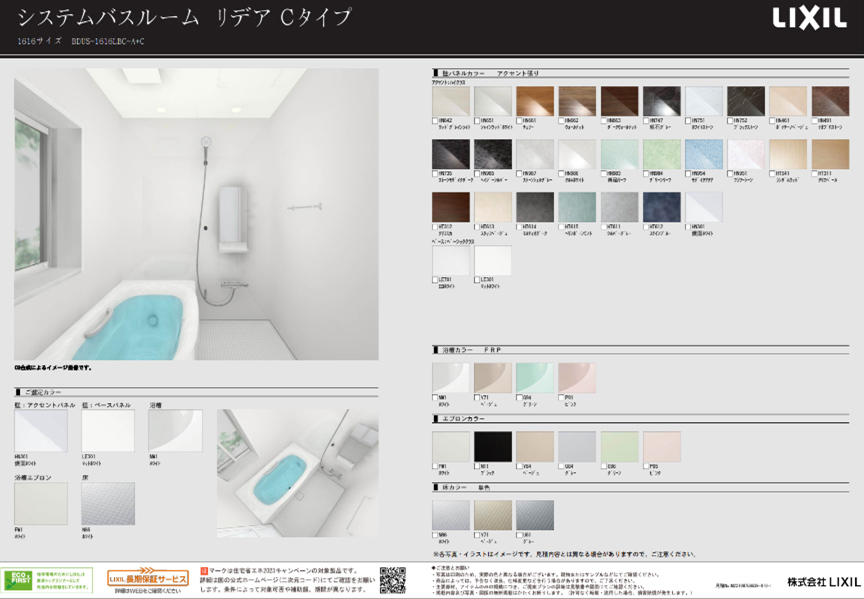
Task: Open the LIXIL長期保証サービス badge
Action: 148,579
